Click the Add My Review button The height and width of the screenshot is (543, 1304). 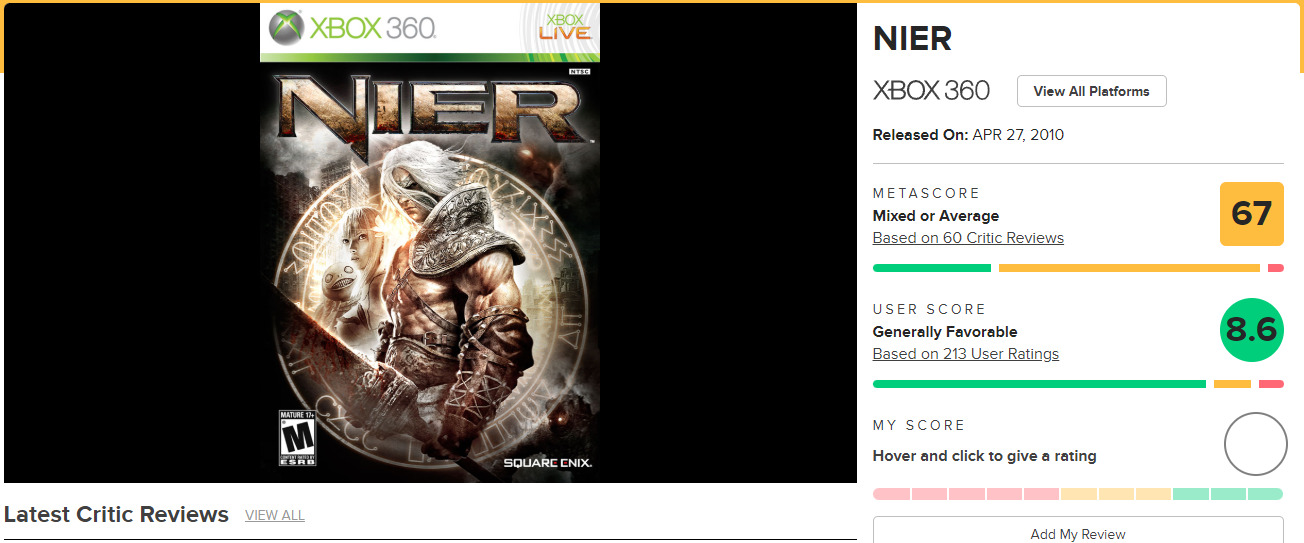(1078, 531)
